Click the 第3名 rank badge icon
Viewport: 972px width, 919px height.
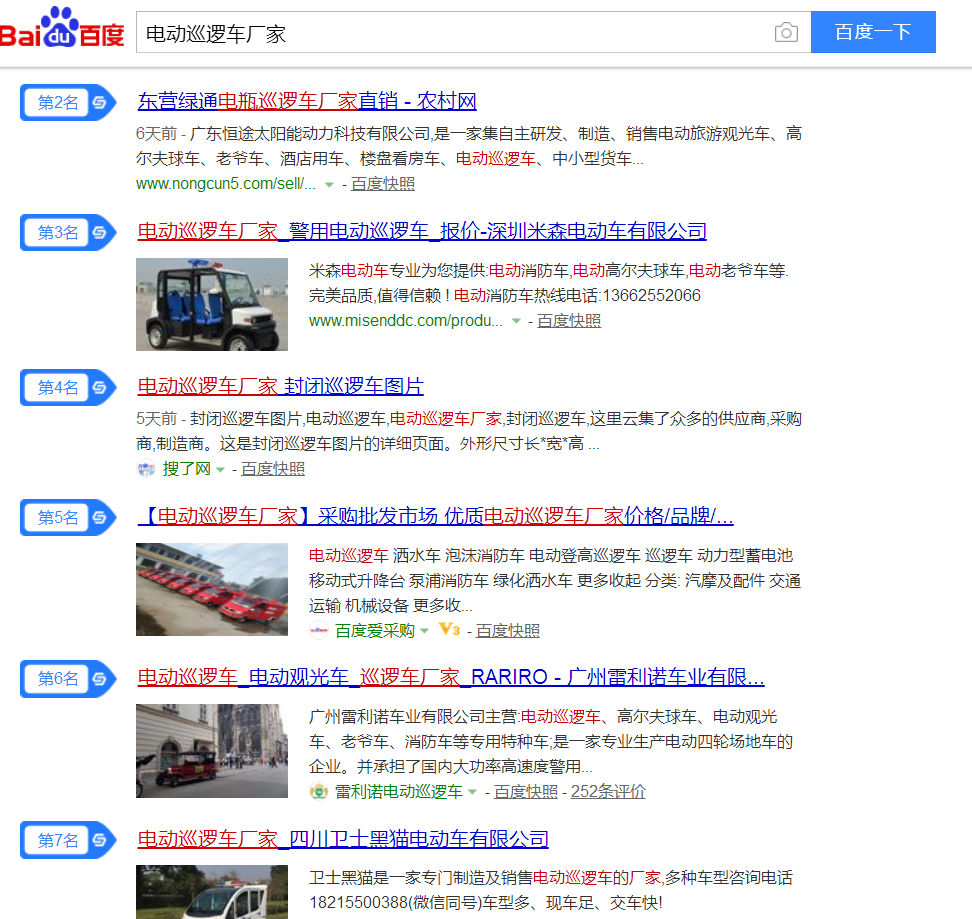[68, 232]
